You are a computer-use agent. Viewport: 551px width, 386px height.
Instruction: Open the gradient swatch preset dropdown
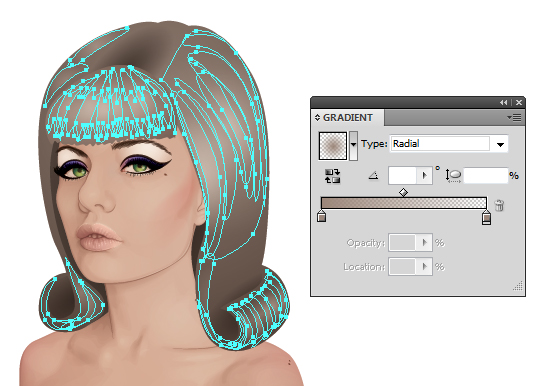click(353, 146)
